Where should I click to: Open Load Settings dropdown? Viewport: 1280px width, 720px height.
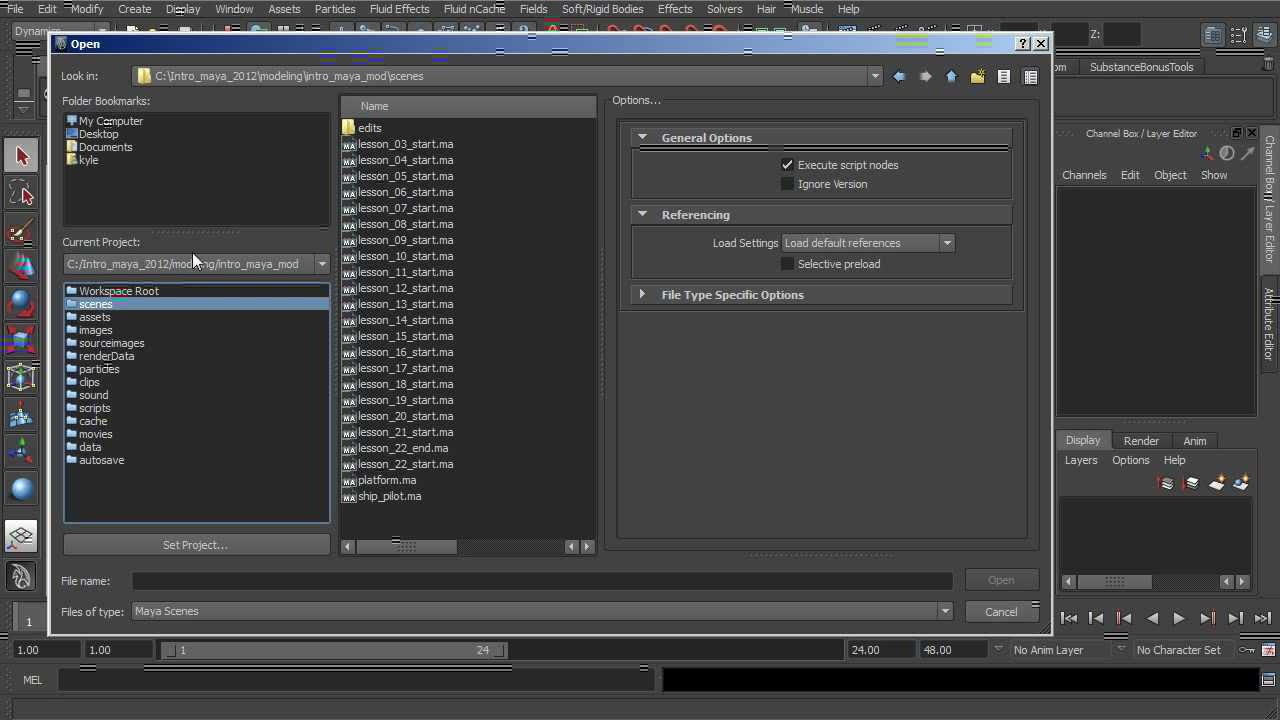point(868,243)
